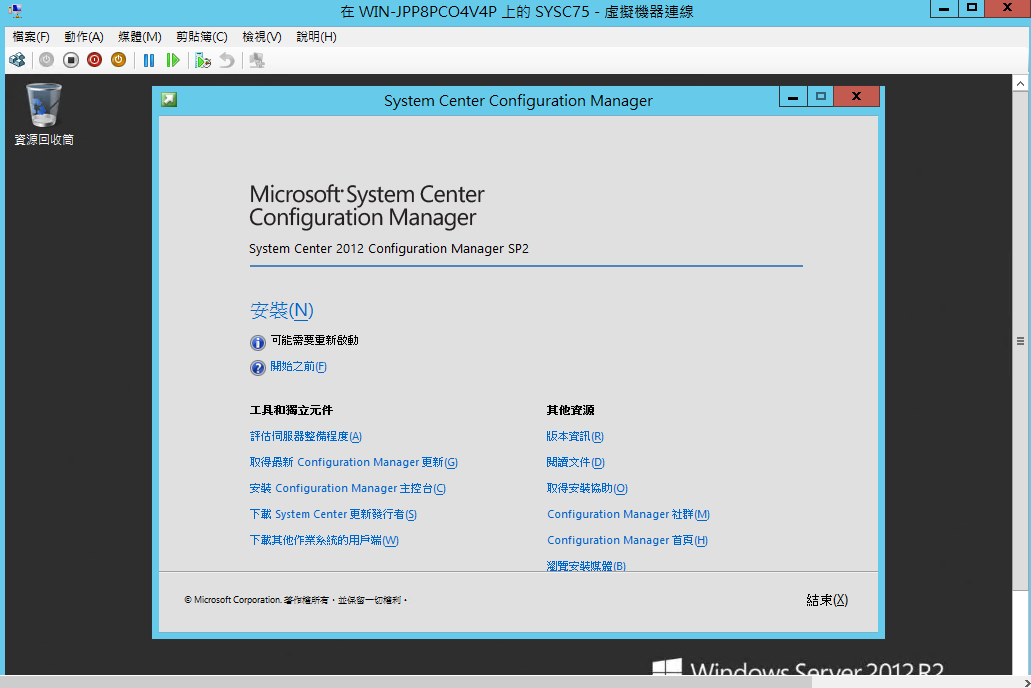Click 瀏覽安裝媒體(B) link
This screenshot has height=688, width=1031.
coord(587,565)
